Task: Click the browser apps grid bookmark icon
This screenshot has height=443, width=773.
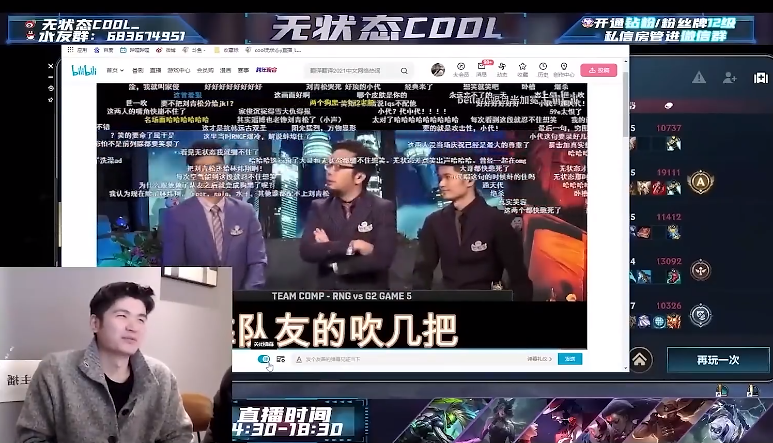Action: click(x=70, y=50)
